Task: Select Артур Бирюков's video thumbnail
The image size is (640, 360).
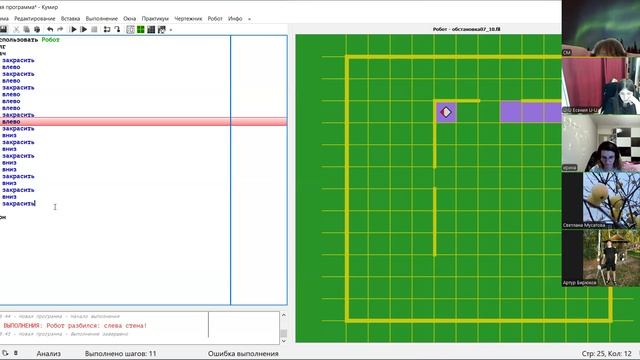Action: (601, 258)
